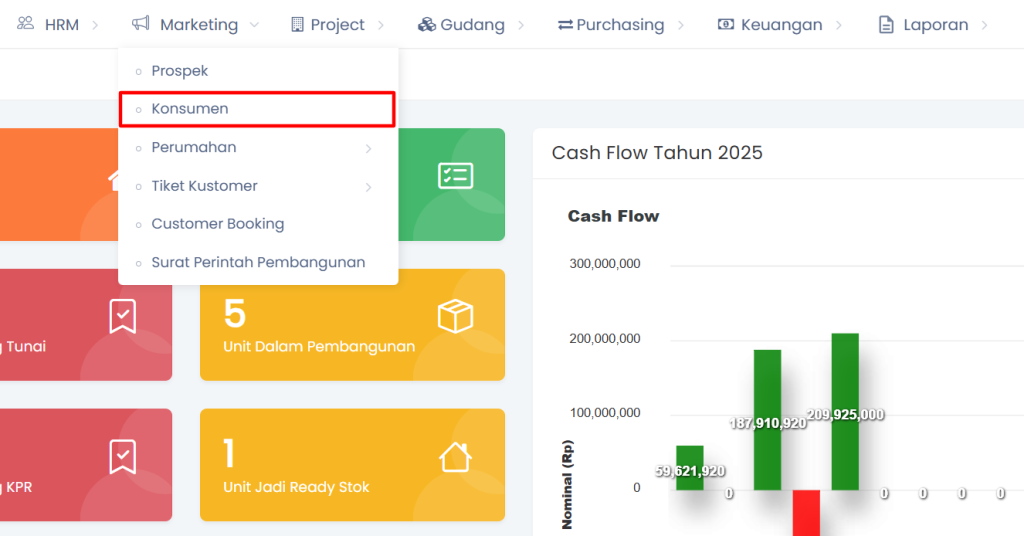Click the checklist icon on the green card
This screenshot has width=1024, height=536.
[455, 176]
